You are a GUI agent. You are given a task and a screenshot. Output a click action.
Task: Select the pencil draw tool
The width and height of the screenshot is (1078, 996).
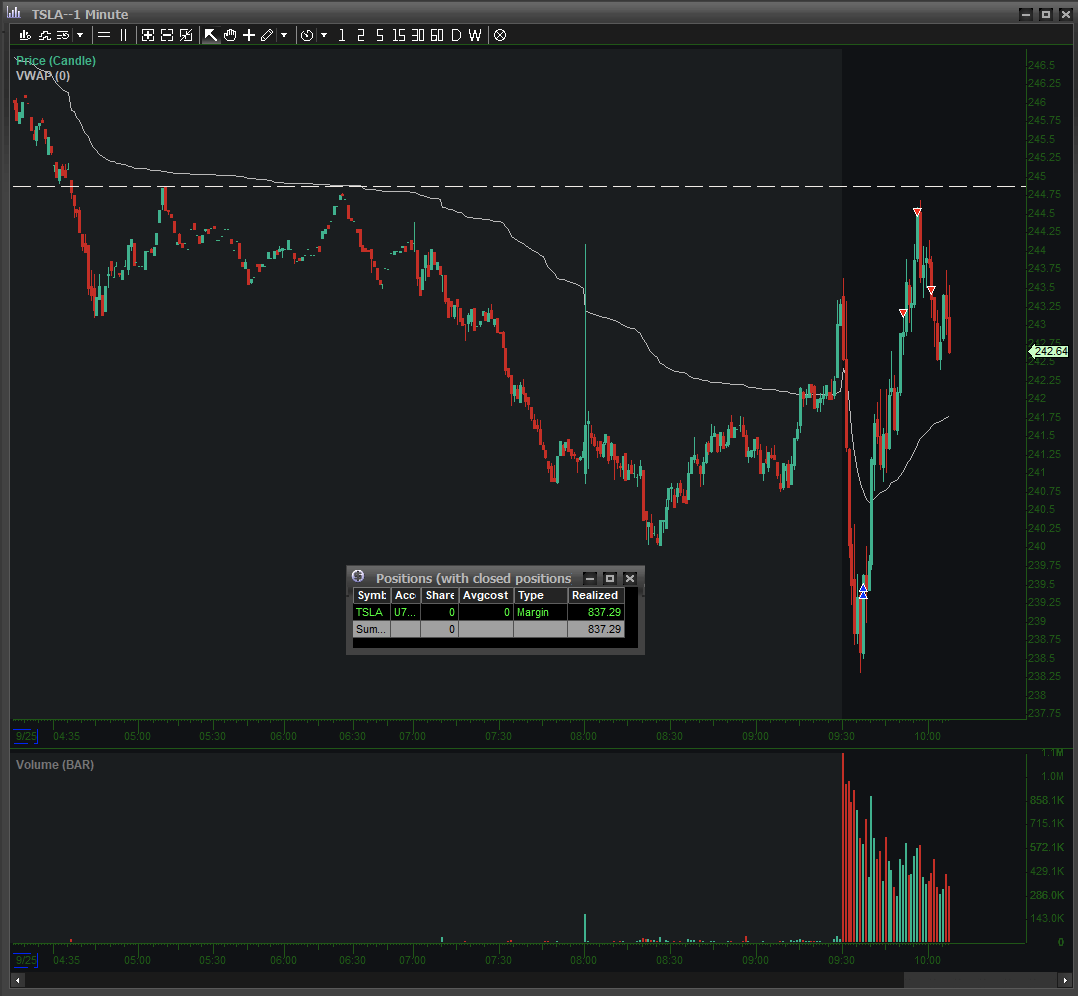267,35
